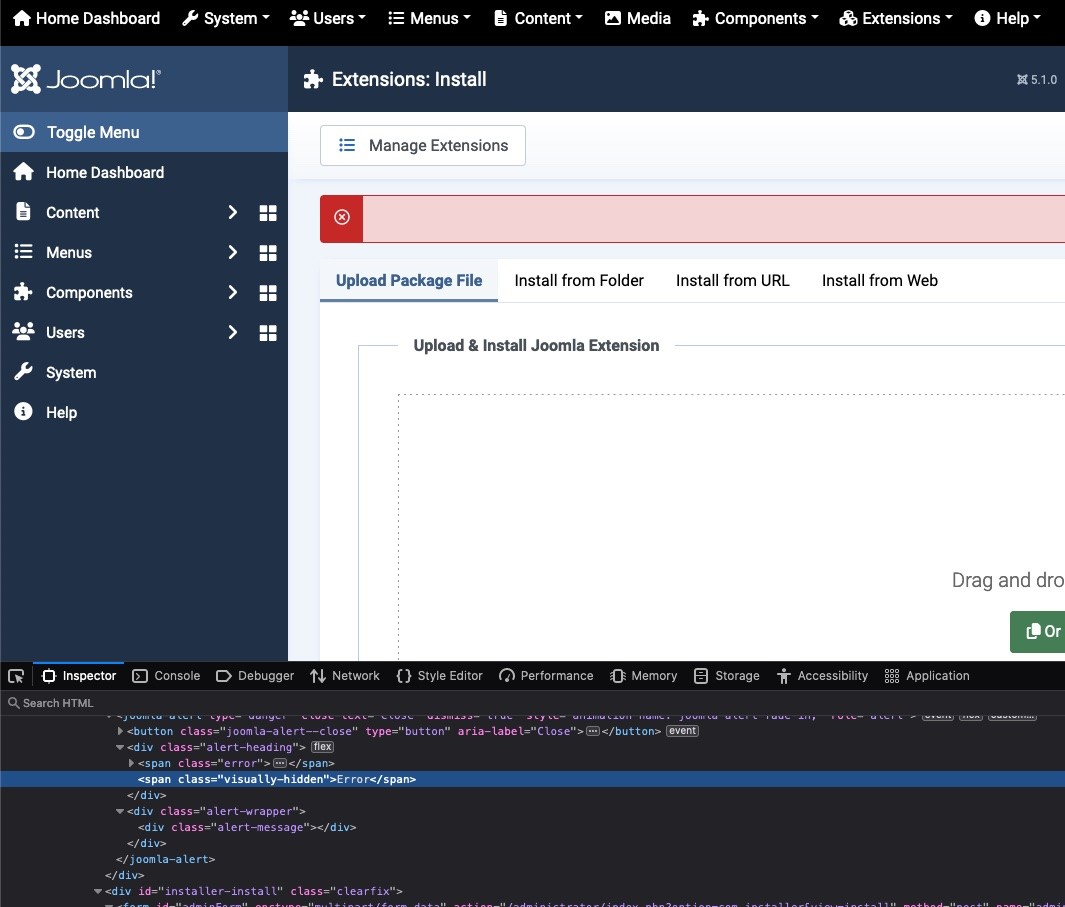1065x907 pixels.
Task: Click the Joomla! logo in the sidebar
Action: point(85,79)
